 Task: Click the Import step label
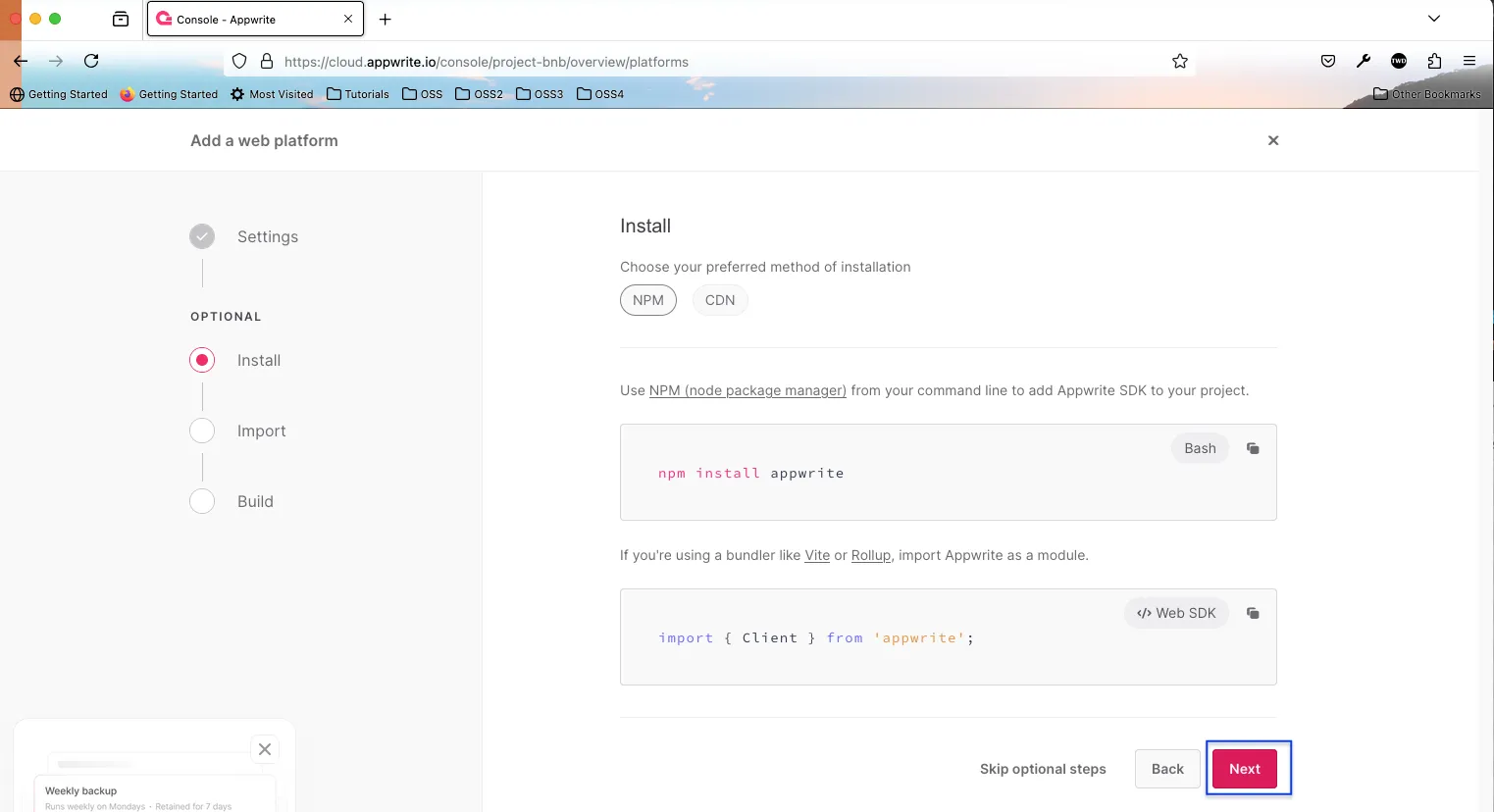(x=262, y=431)
